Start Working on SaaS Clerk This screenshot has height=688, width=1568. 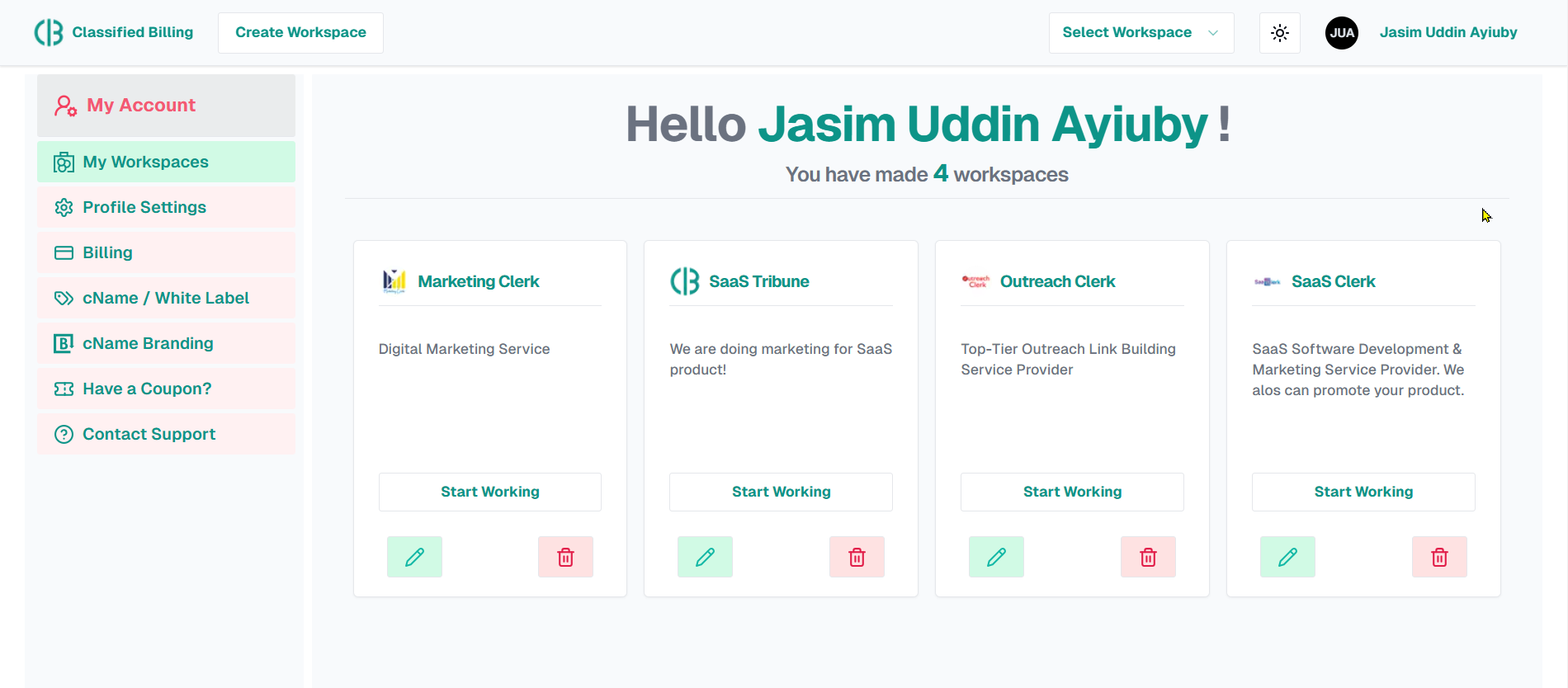(1363, 492)
